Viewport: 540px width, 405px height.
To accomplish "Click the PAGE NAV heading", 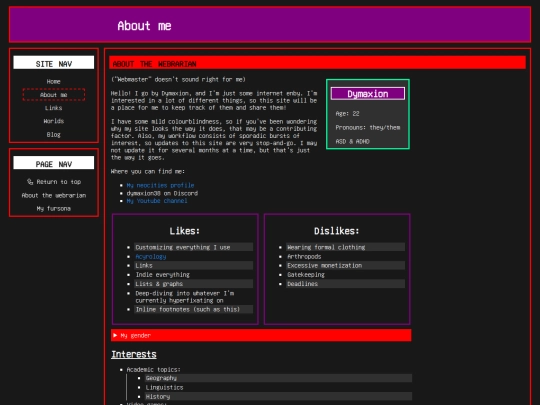I will [54, 164].
